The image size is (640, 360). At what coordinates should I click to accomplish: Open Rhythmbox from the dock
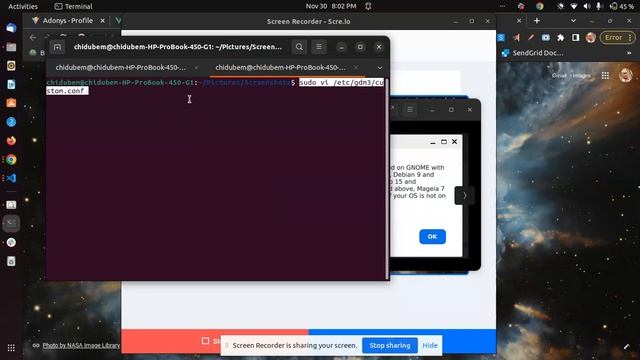[x=11, y=66]
